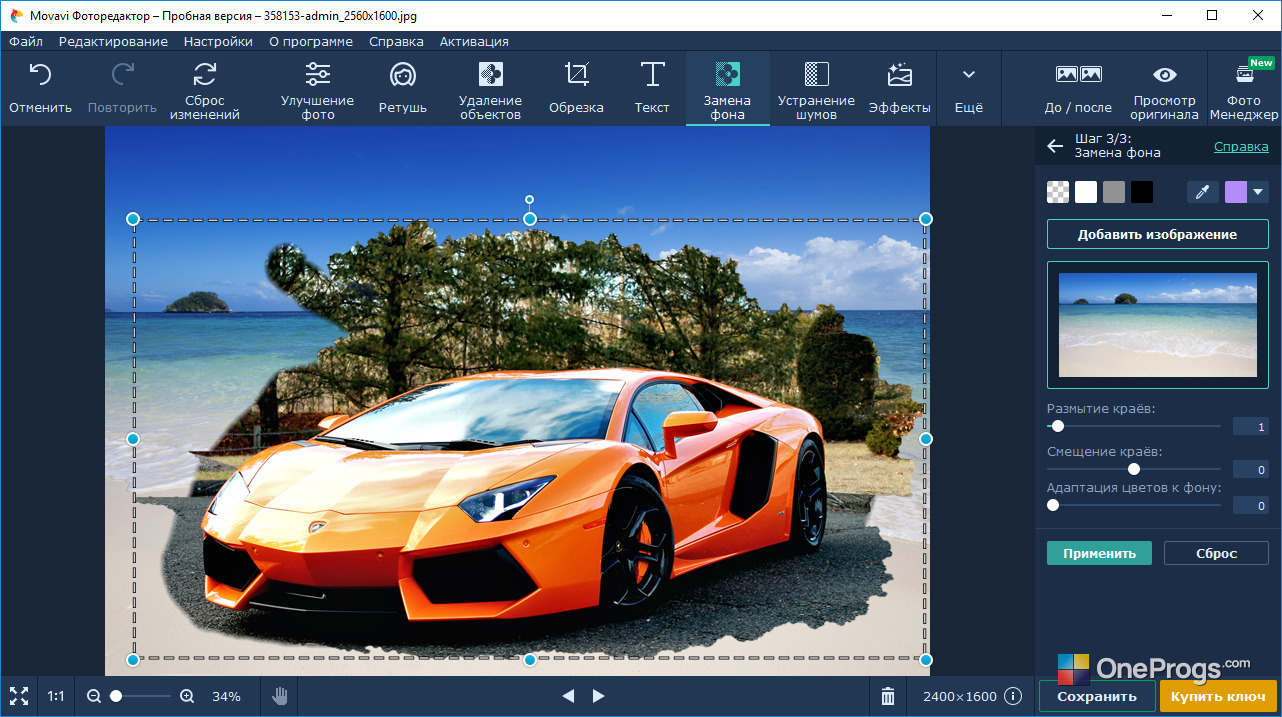Click the rotation handle above selection
This screenshot has width=1282, height=717.
tap(530, 200)
